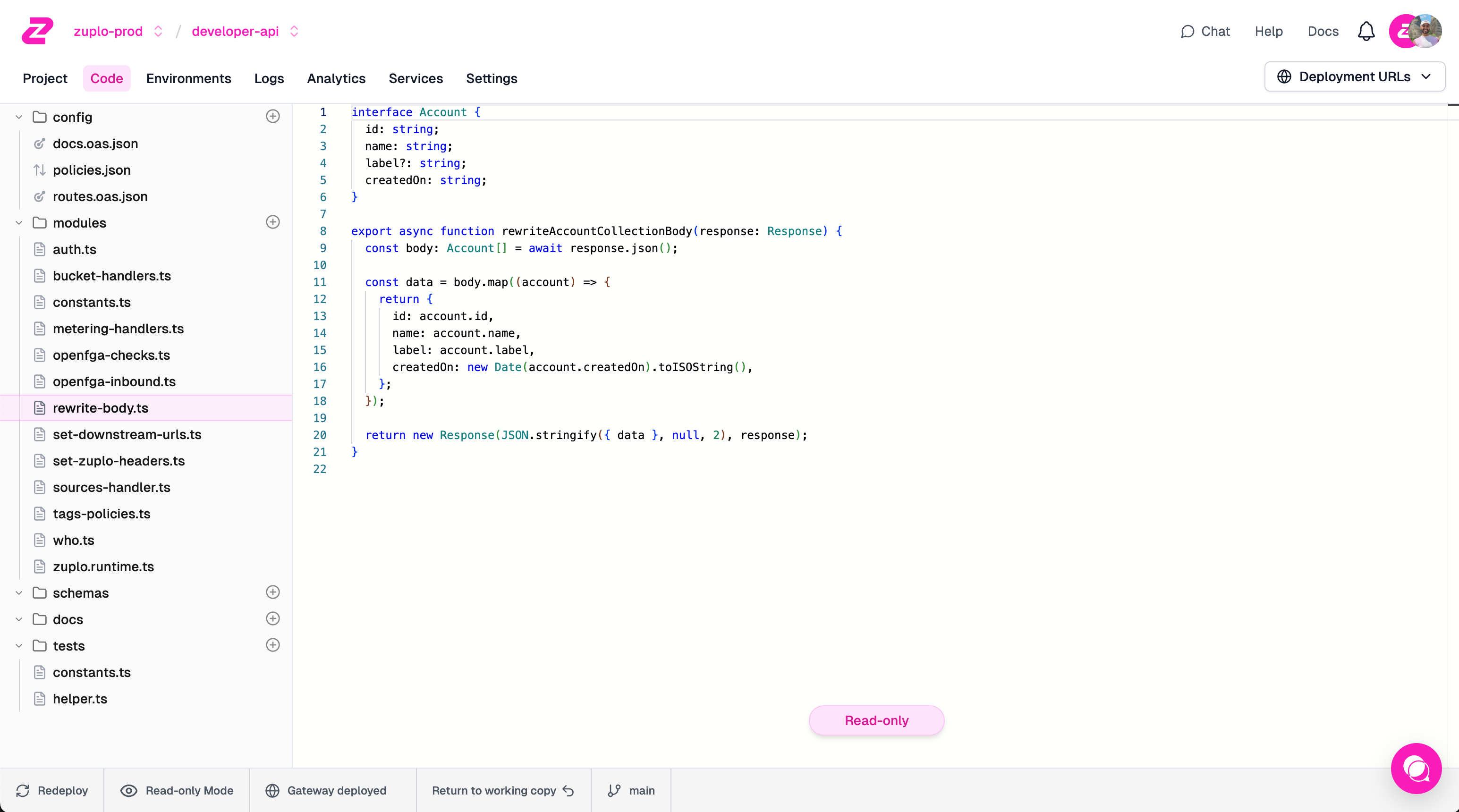The width and height of the screenshot is (1459, 812).
Task: Click the Zuplo logo icon
Action: [x=37, y=31]
